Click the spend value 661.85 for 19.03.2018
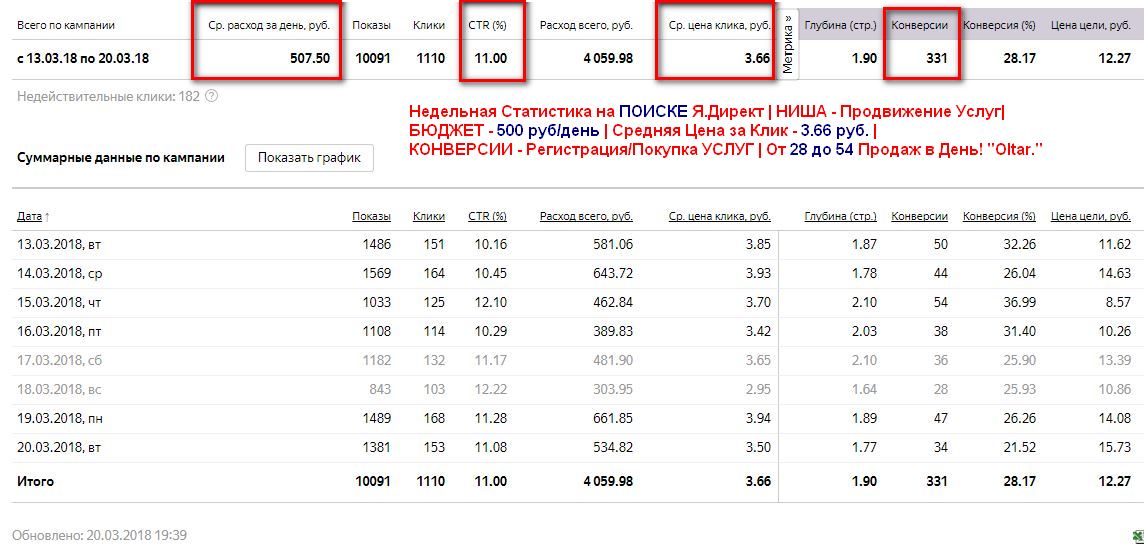The height and width of the screenshot is (555, 1144). click(612, 419)
